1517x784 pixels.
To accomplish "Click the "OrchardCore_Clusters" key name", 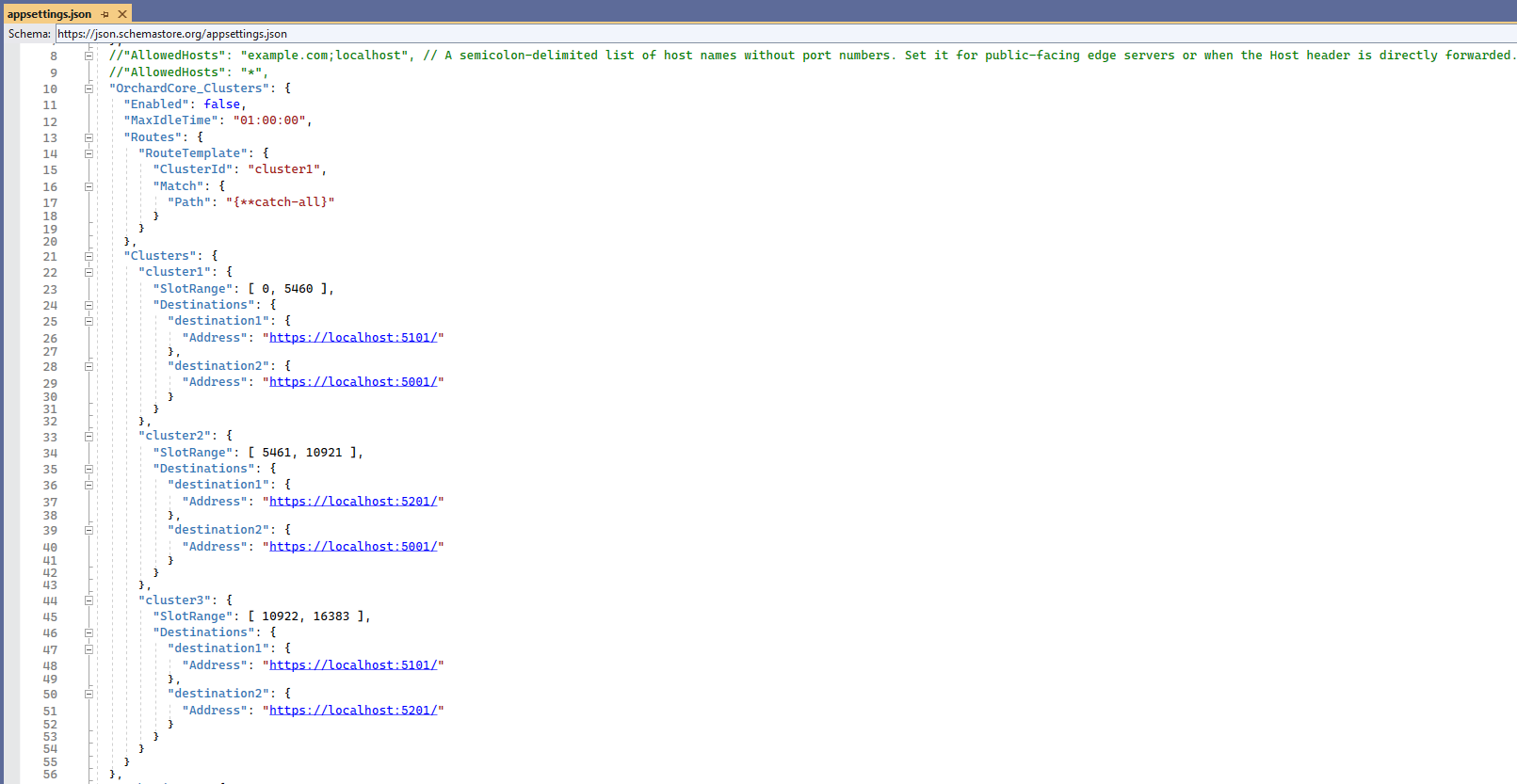I will point(189,88).
